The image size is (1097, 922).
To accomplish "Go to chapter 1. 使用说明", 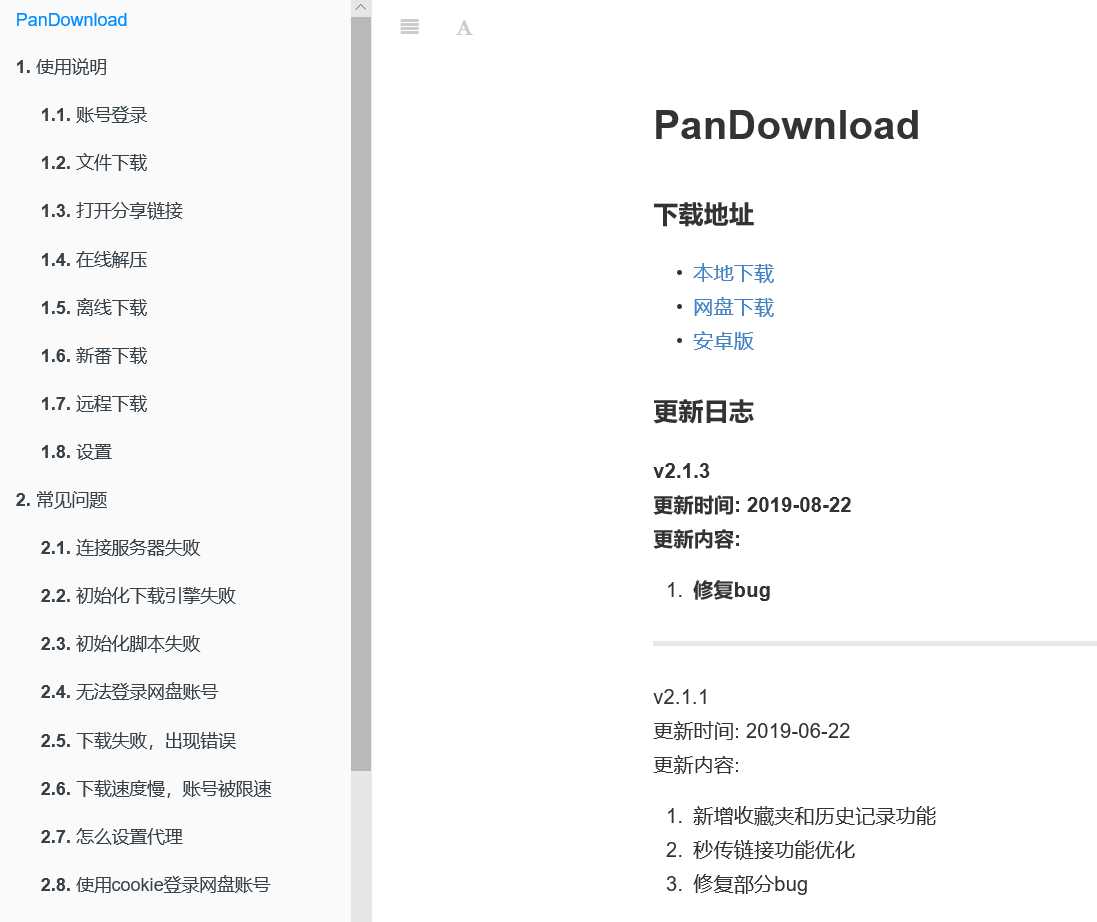I will (62, 67).
